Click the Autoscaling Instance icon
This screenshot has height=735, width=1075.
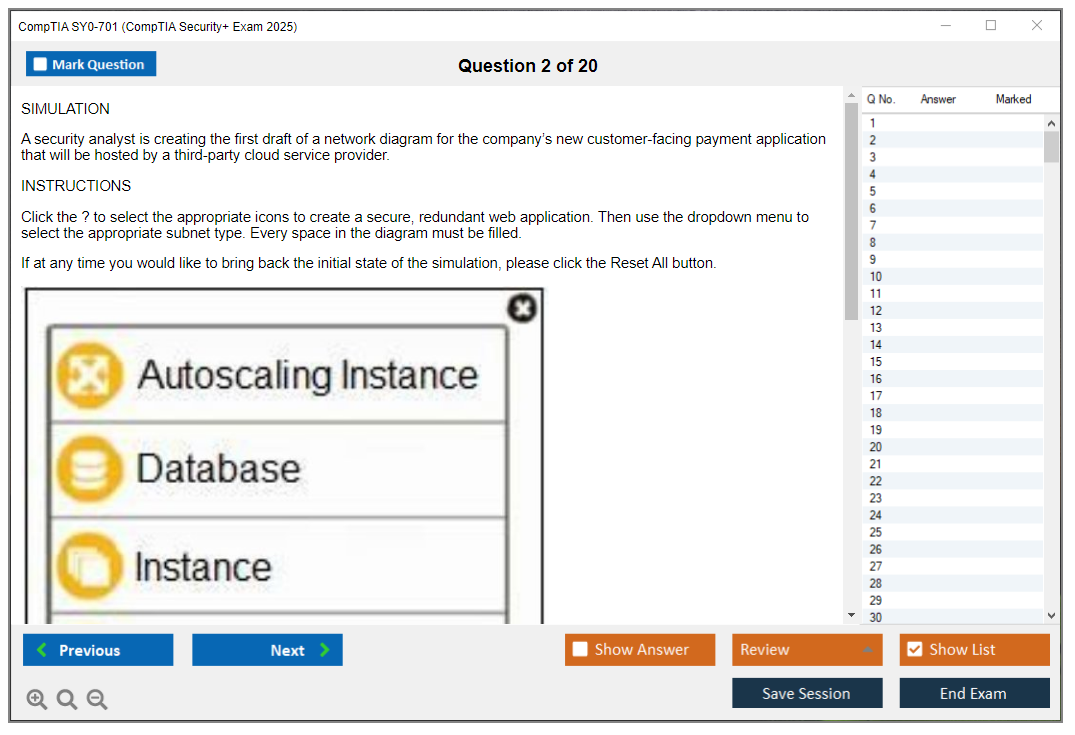(89, 376)
